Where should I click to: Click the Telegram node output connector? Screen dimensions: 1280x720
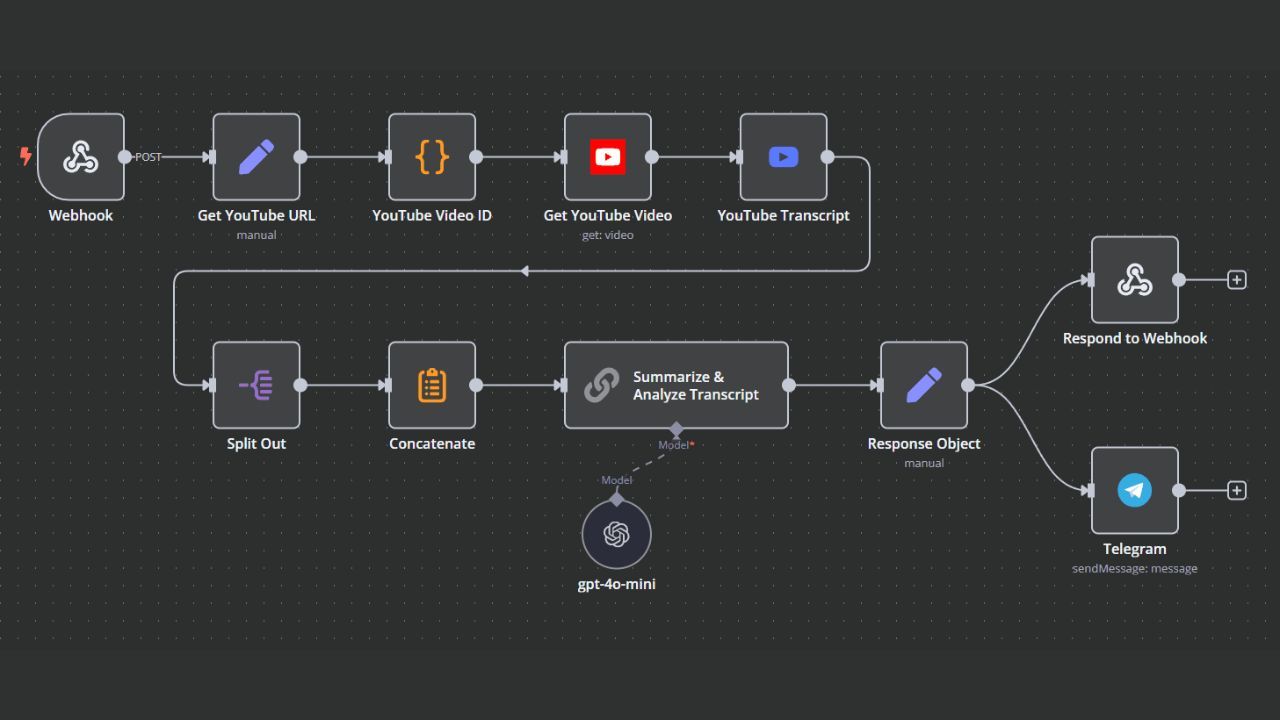point(1179,490)
